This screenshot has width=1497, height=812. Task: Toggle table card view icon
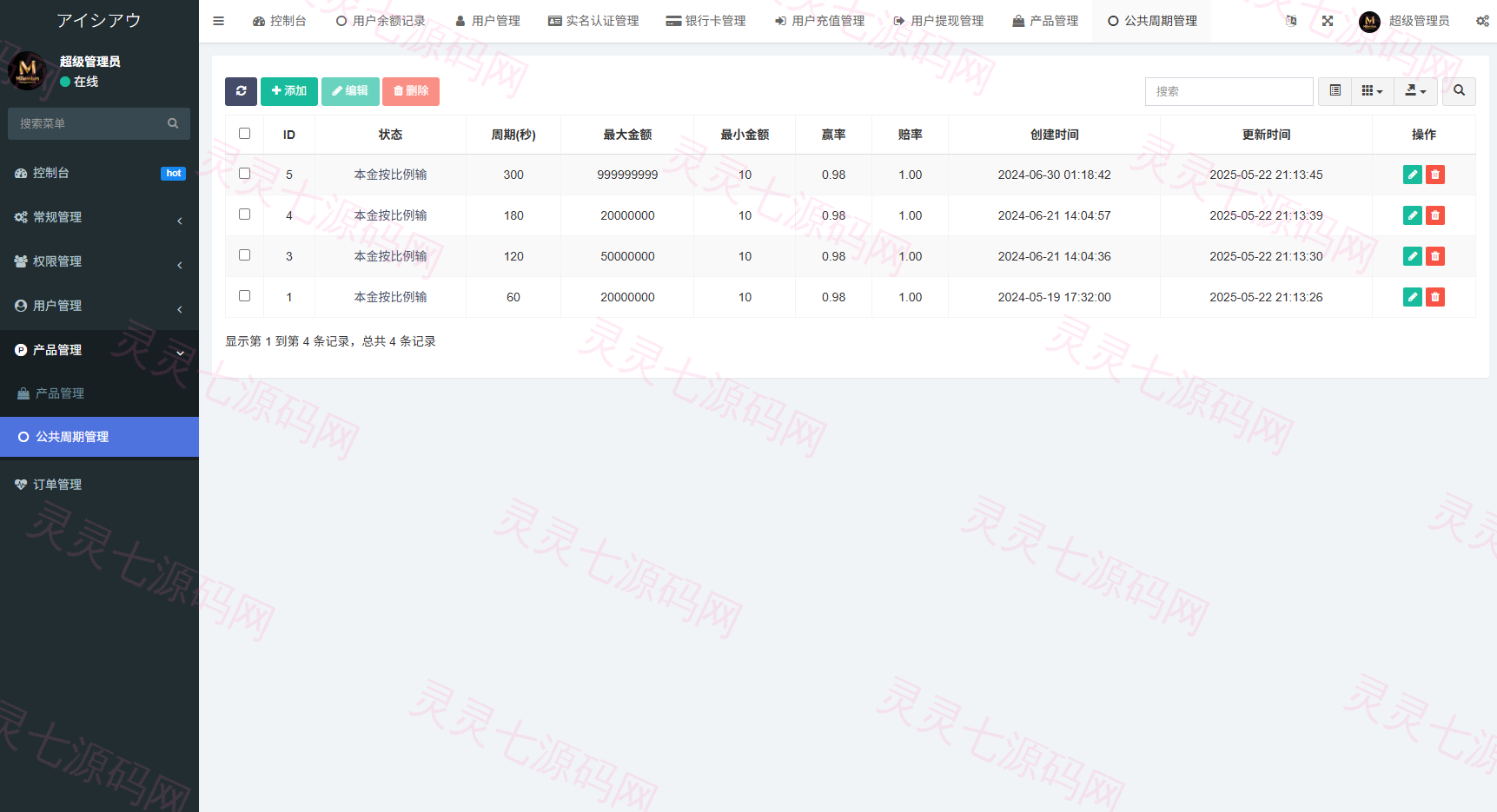tap(1335, 91)
